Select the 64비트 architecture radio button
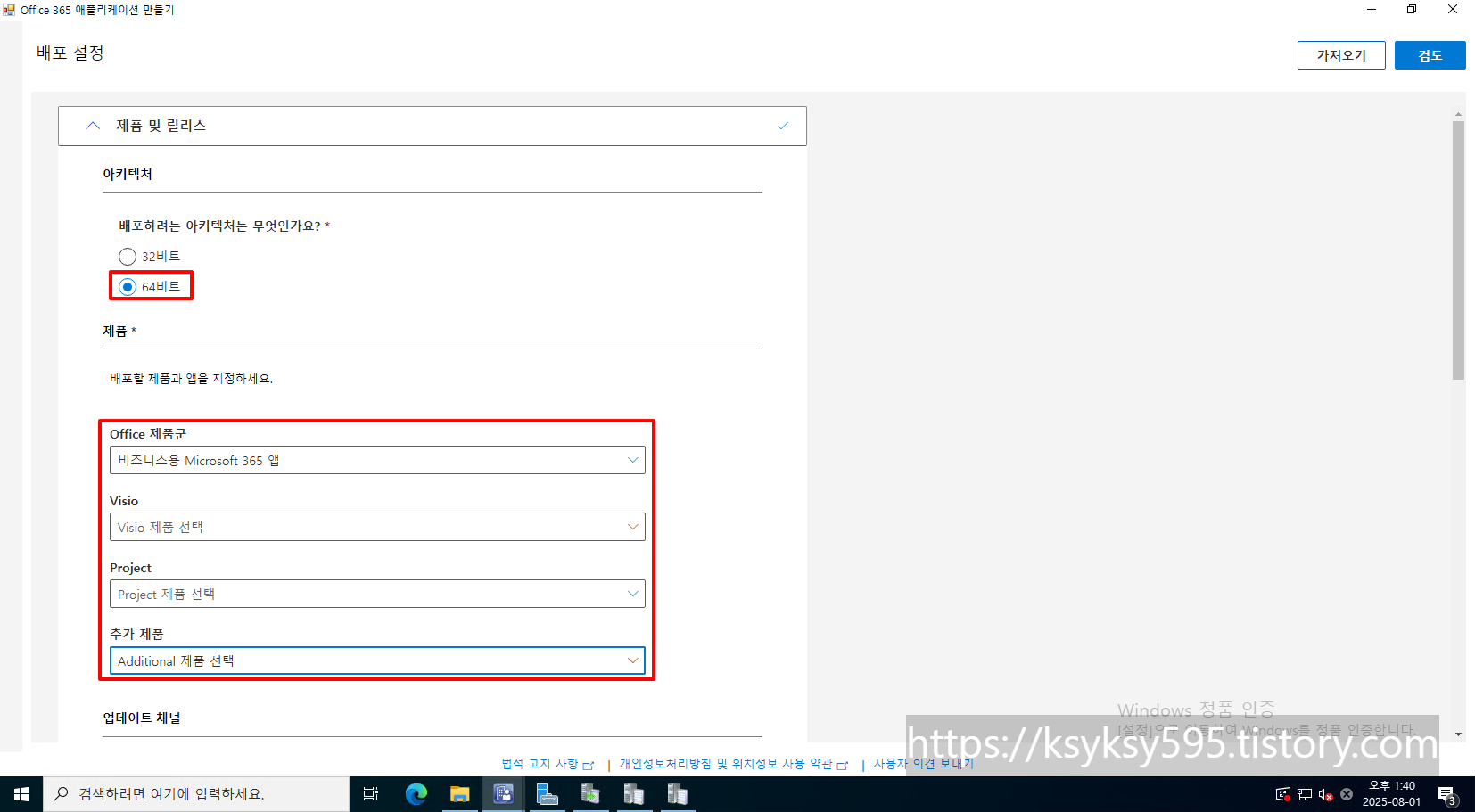Screen dimensions: 1475x812 coord(128,287)
